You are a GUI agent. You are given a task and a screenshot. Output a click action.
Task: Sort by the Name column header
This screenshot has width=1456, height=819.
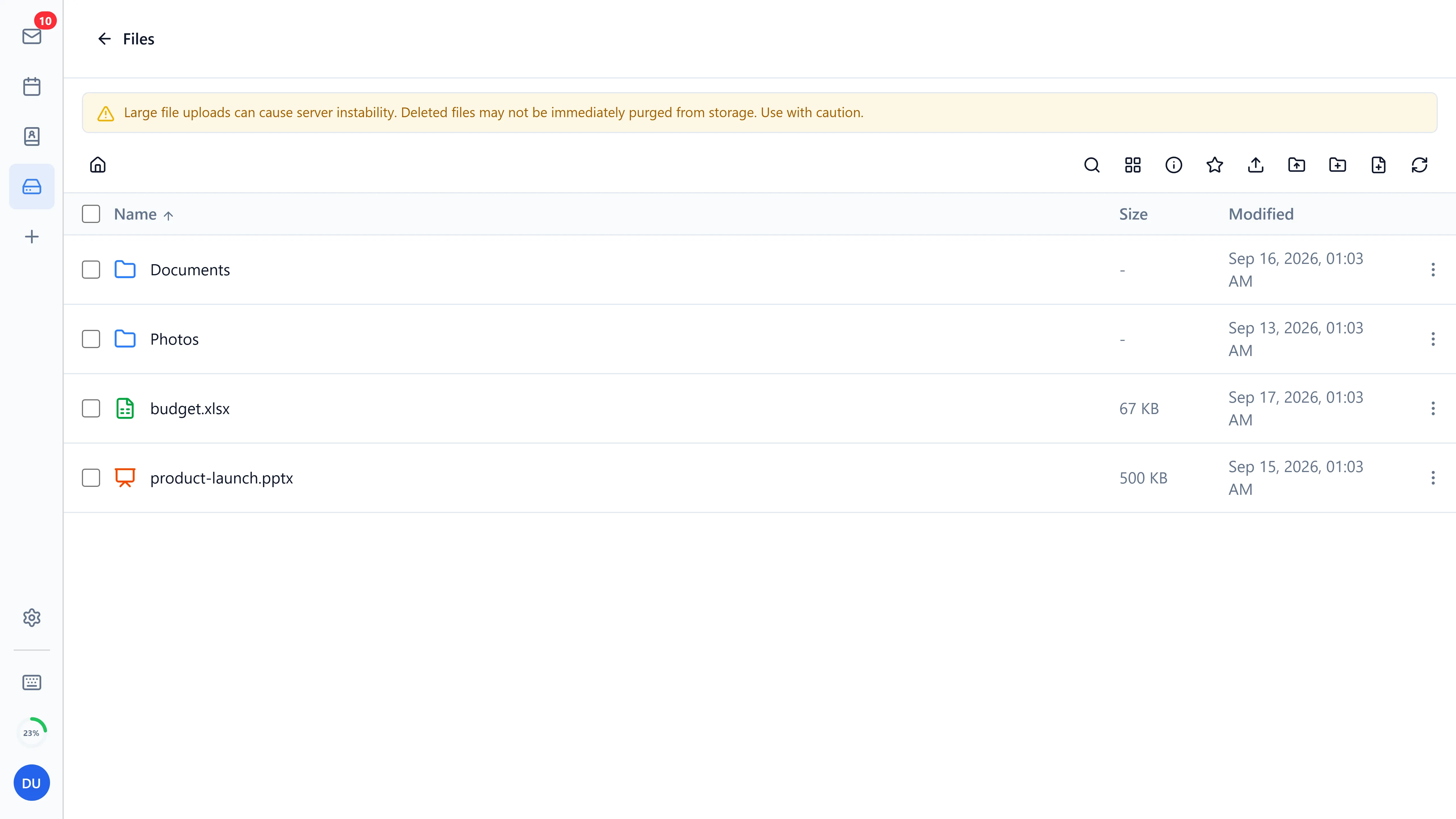tap(144, 214)
